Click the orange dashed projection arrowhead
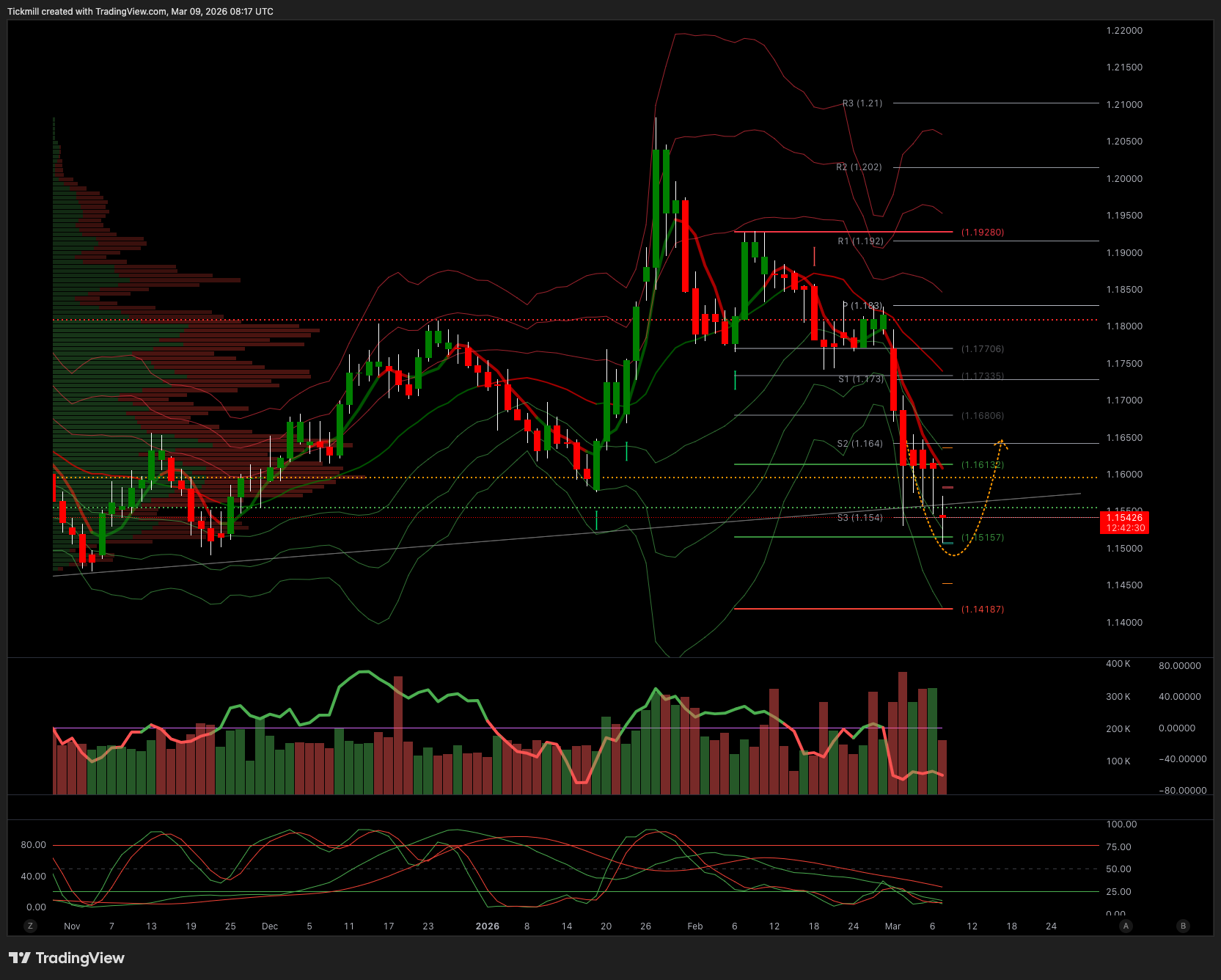 (x=1001, y=442)
